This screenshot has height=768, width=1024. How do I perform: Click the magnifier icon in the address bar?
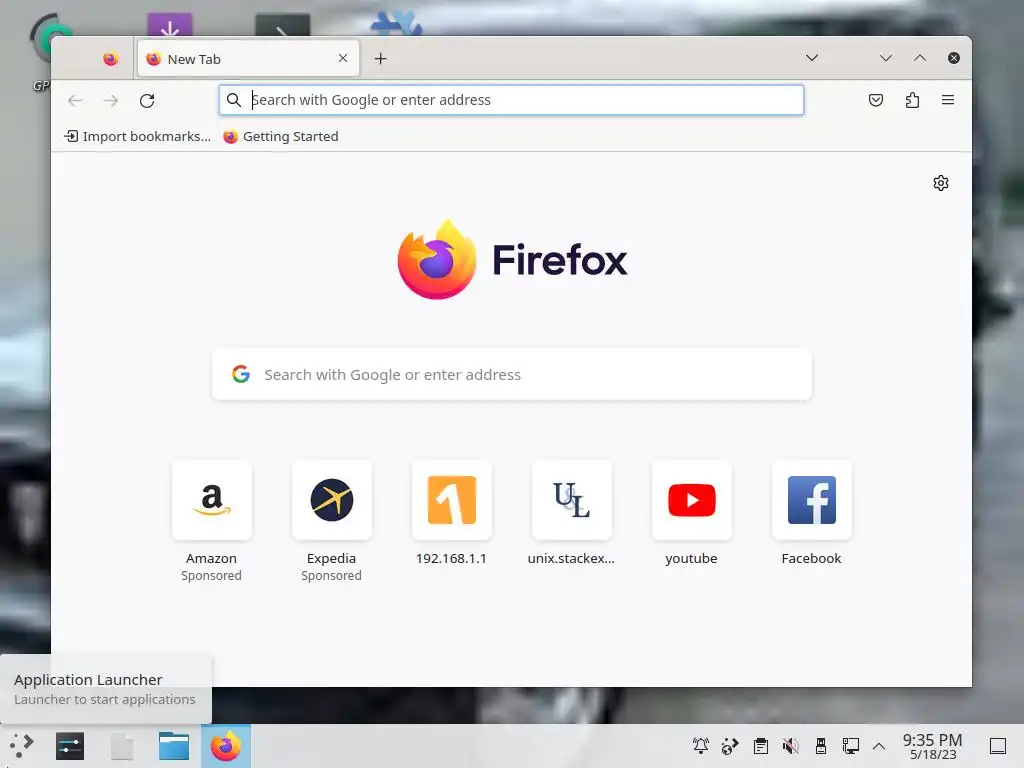234,100
